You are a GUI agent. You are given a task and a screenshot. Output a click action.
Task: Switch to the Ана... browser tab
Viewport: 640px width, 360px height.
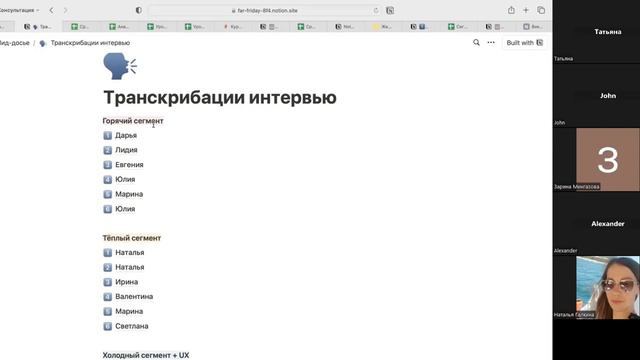click(x=119, y=27)
